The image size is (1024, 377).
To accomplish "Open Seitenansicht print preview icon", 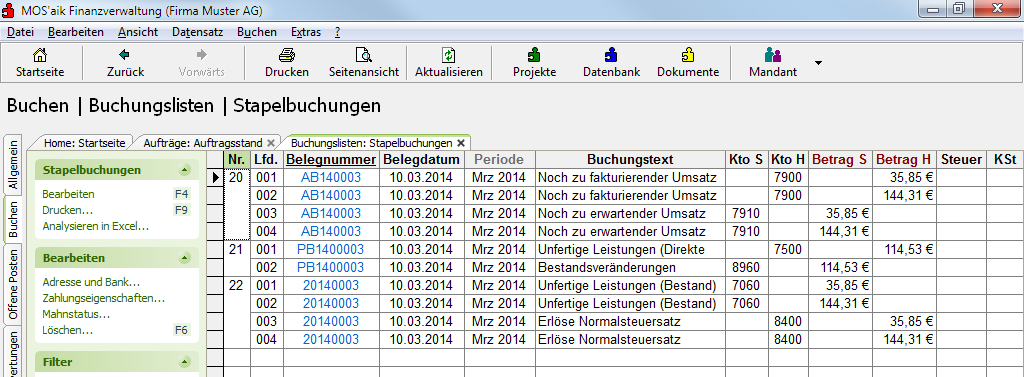I will tap(363, 55).
